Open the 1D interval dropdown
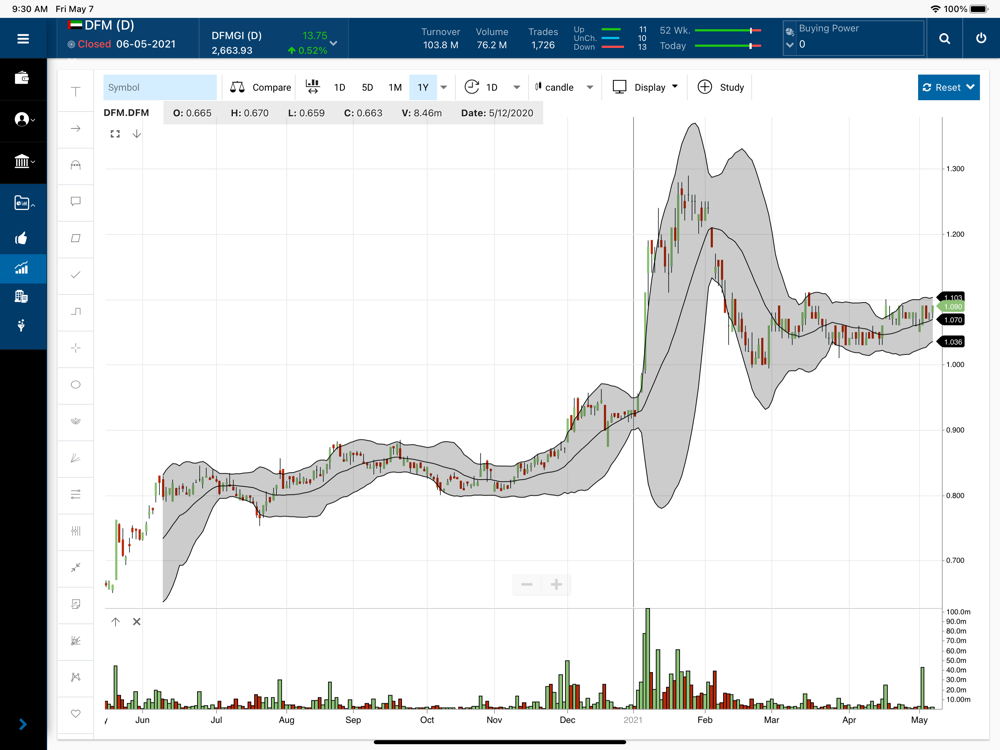The width and height of the screenshot is (1000, 750). [492, 87]
